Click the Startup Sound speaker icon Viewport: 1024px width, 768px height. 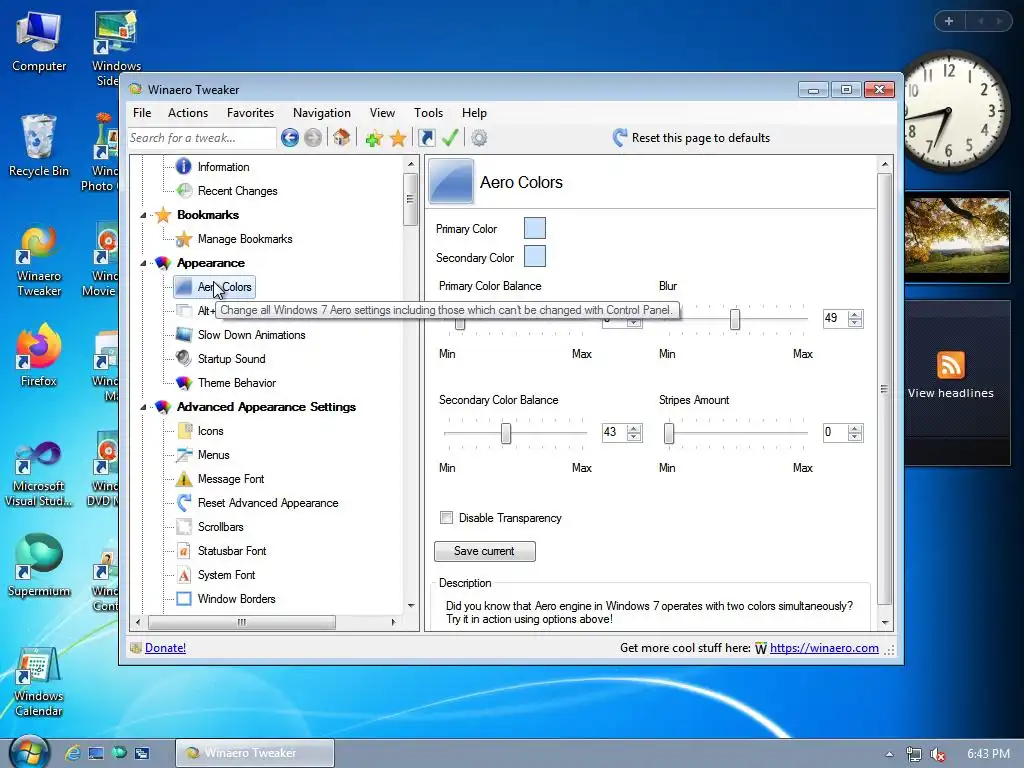tap(184, 359)
